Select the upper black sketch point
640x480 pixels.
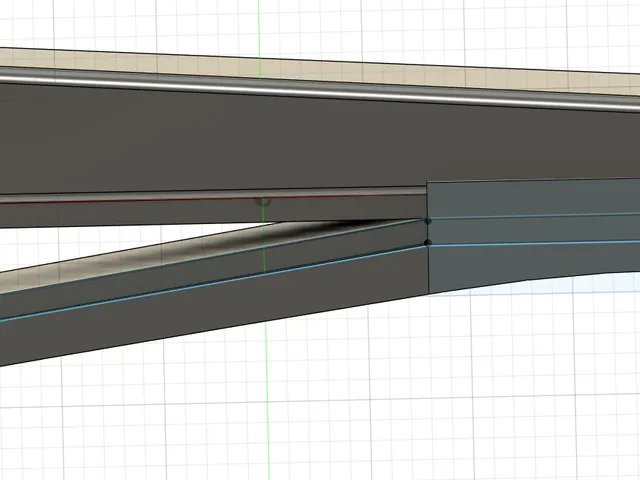(428, 221)
